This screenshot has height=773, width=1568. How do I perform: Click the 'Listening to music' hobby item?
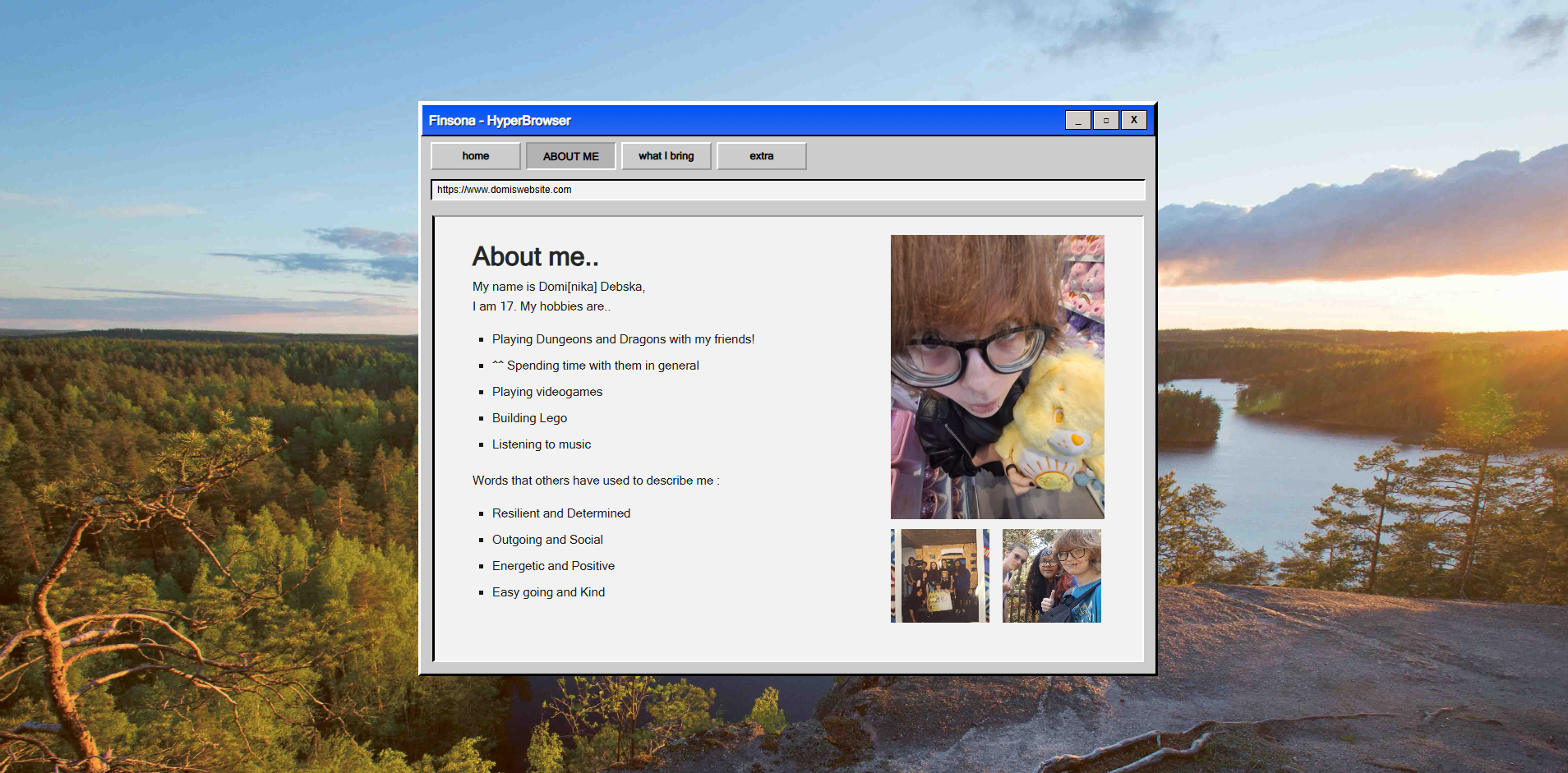click(x=542, y=444)
